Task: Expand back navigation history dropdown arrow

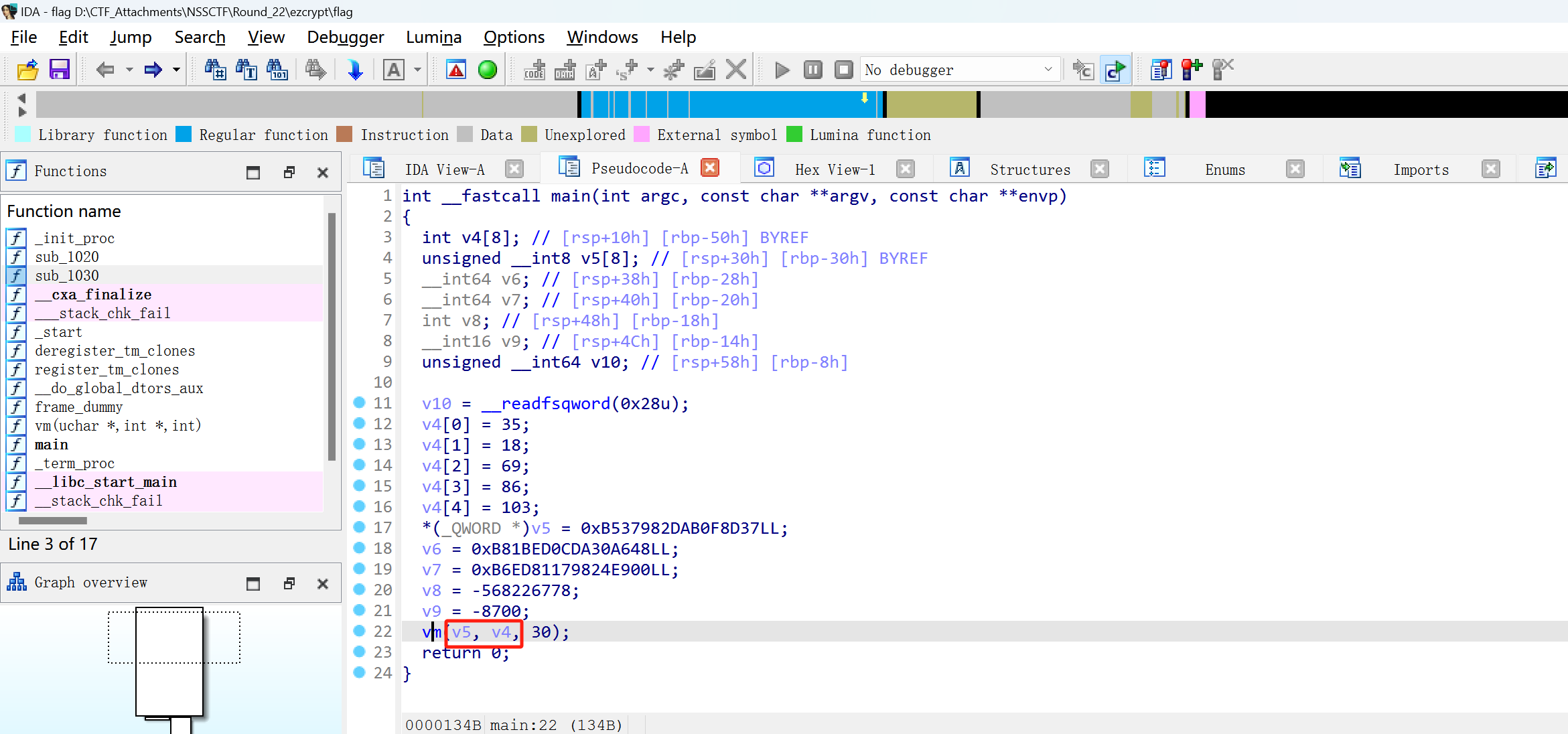Action: point(129,70)
